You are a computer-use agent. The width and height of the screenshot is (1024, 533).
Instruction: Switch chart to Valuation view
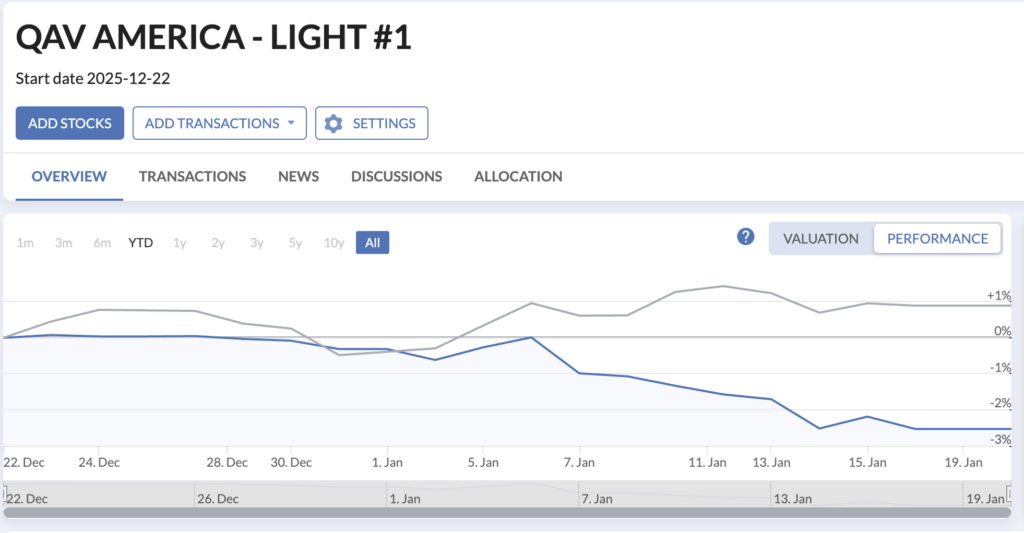click(820, 238)
